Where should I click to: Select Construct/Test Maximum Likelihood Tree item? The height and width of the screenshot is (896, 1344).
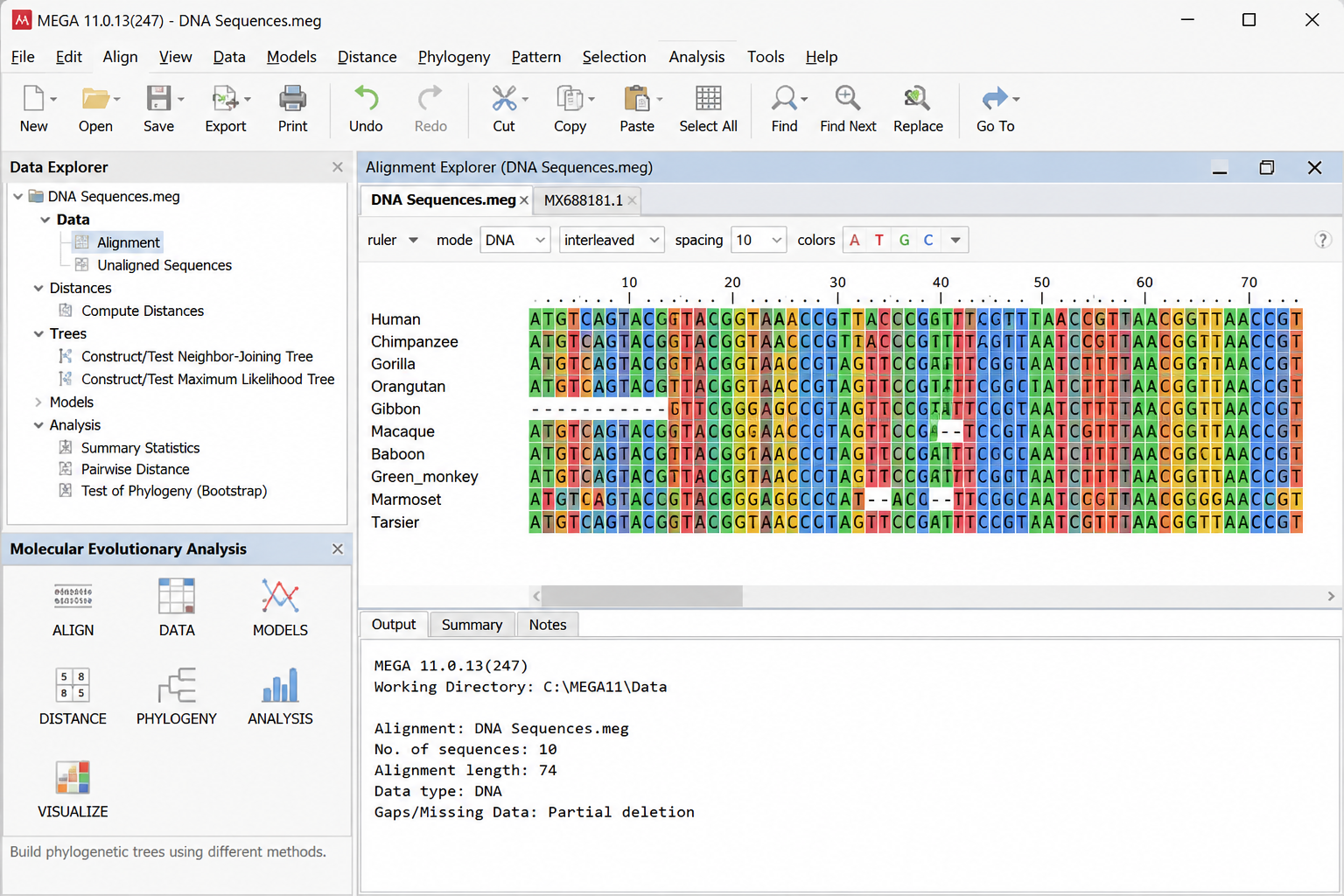click(x=208, y=379)
